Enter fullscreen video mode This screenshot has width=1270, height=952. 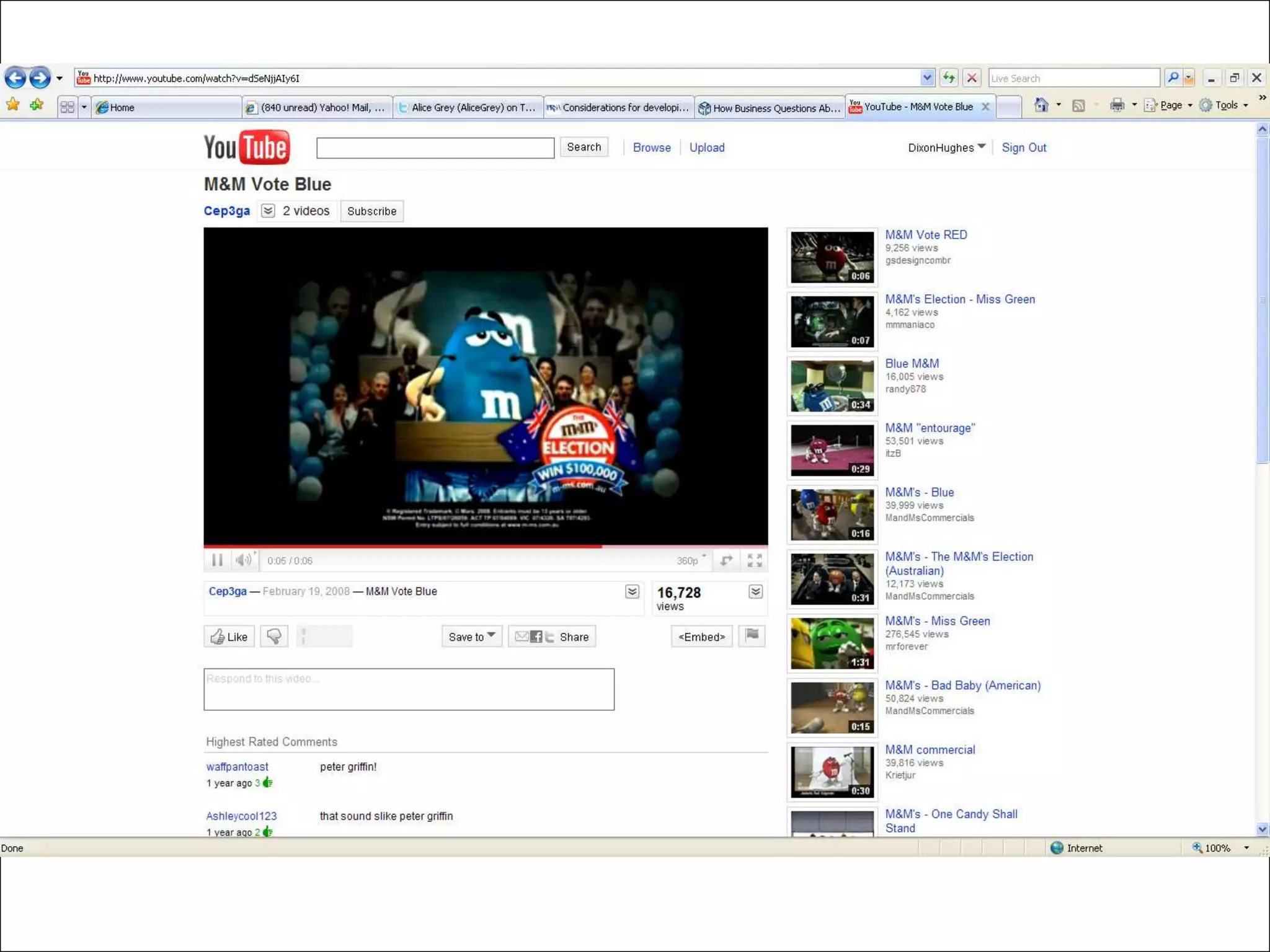coord(755,560)
